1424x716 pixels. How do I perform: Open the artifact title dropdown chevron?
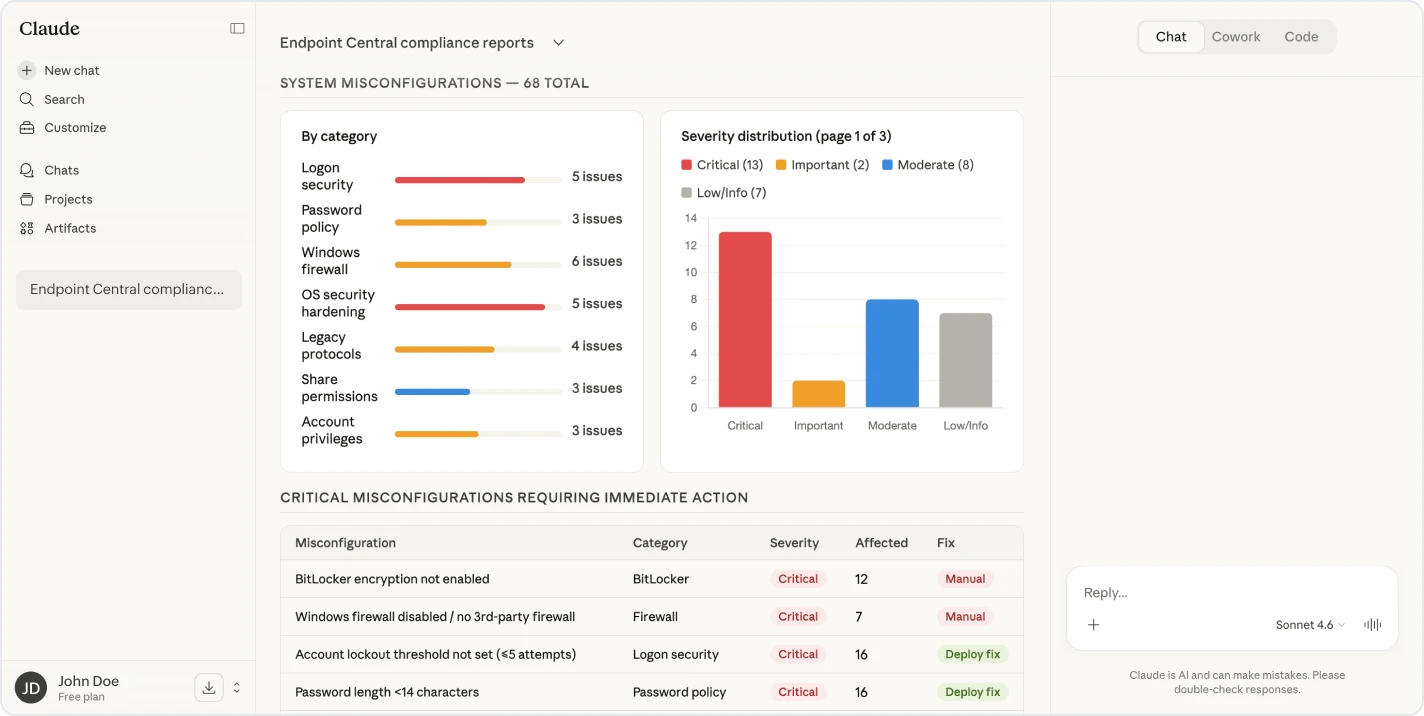click(559, 43)
